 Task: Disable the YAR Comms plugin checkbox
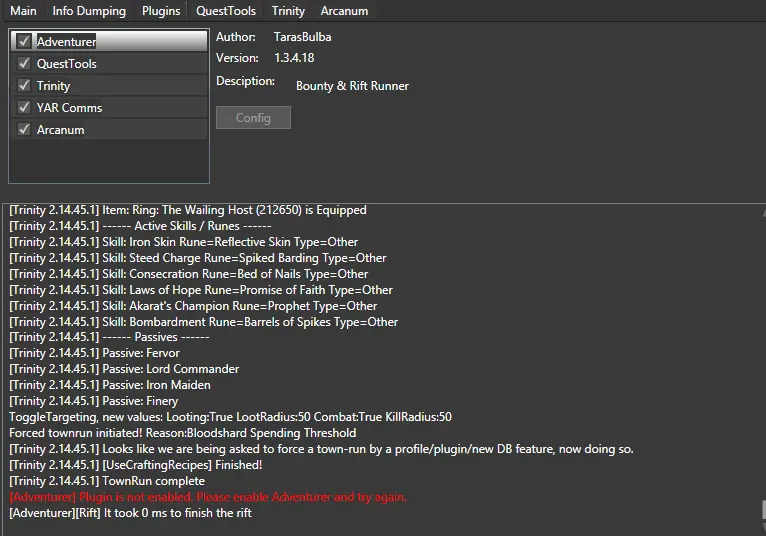24,107
